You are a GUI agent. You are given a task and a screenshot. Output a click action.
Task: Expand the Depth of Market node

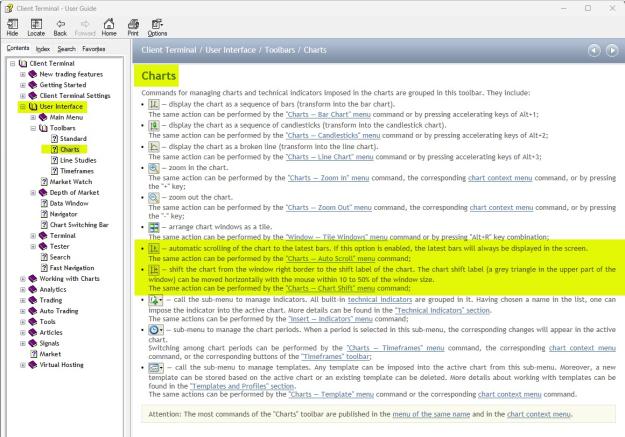[33, 193]
